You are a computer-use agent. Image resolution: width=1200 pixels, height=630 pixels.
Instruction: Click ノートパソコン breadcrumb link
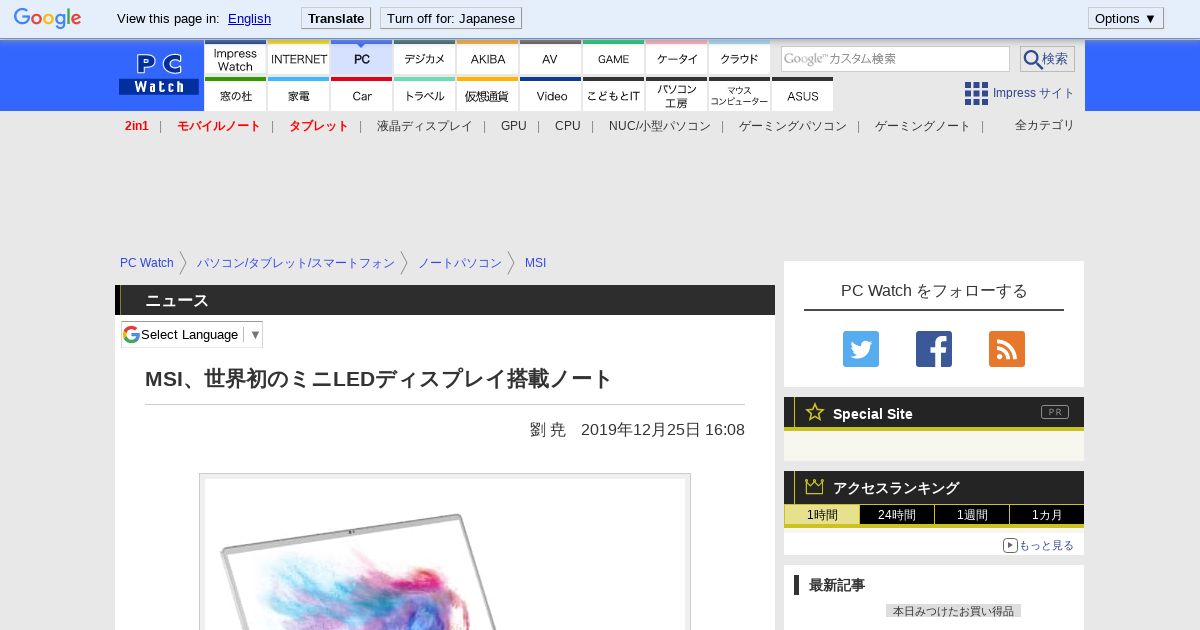pos(459,263)
